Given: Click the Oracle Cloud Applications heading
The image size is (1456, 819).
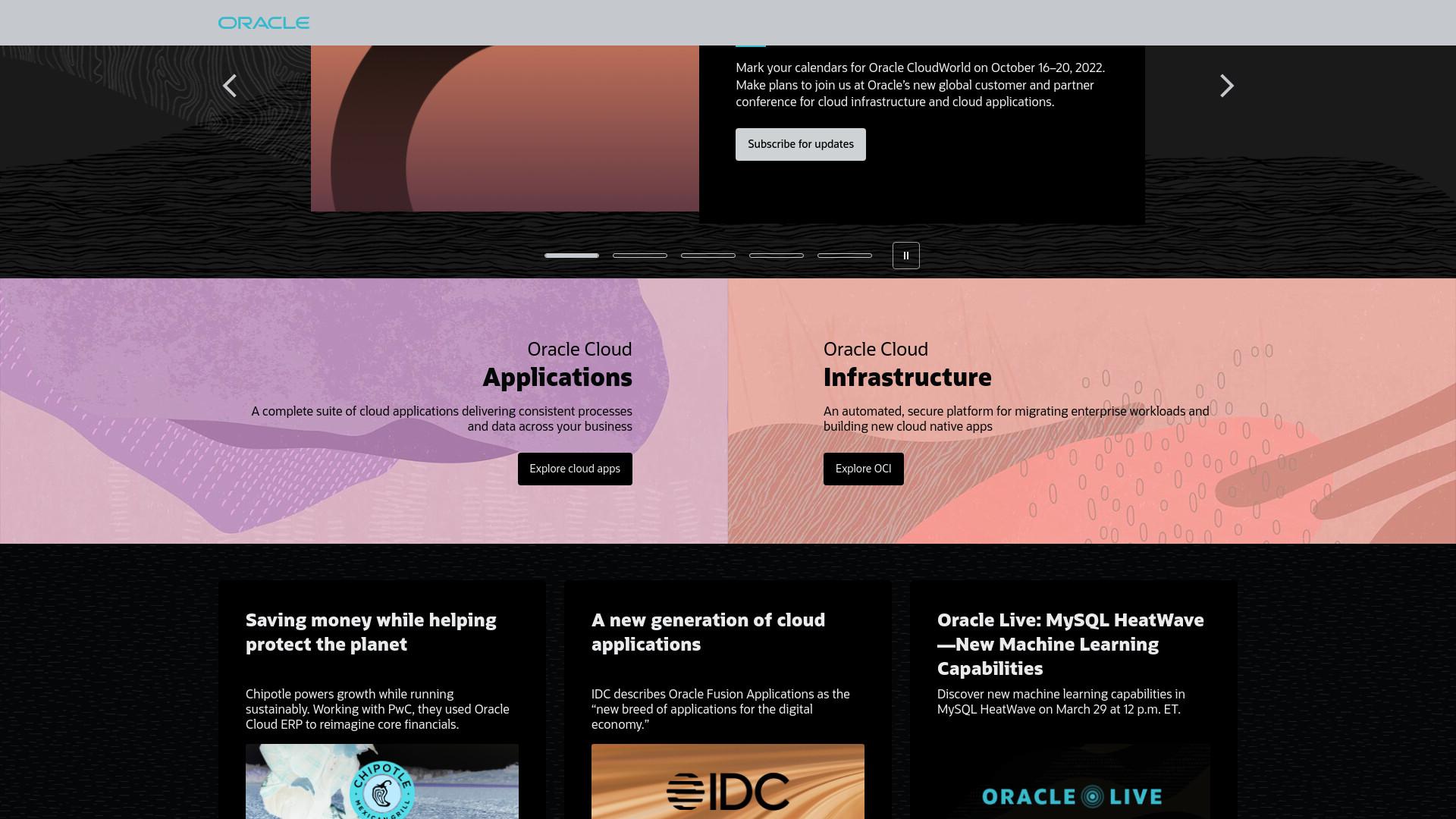Looking at the screenshot, I should [557, 365].
